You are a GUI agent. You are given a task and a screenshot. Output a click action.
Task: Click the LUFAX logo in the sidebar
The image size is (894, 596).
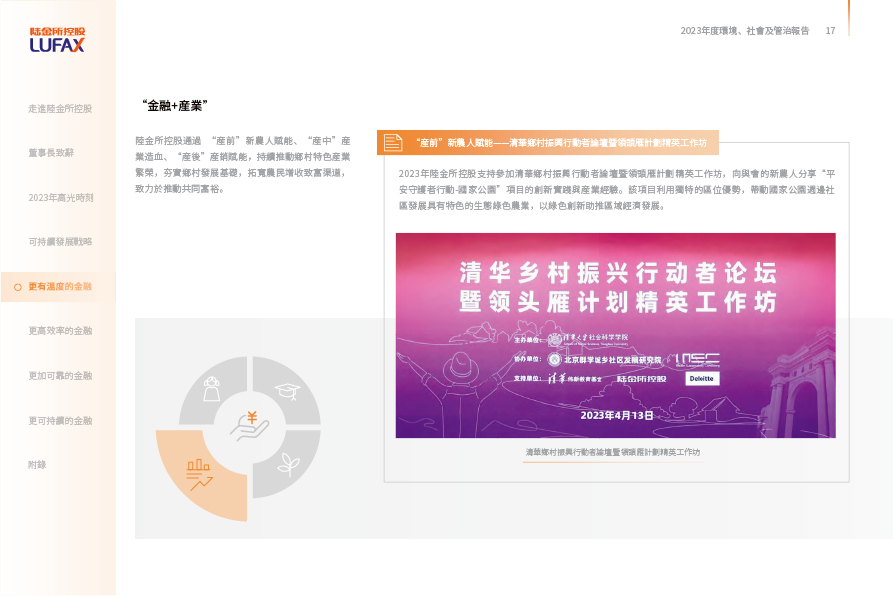click(57, 38)
